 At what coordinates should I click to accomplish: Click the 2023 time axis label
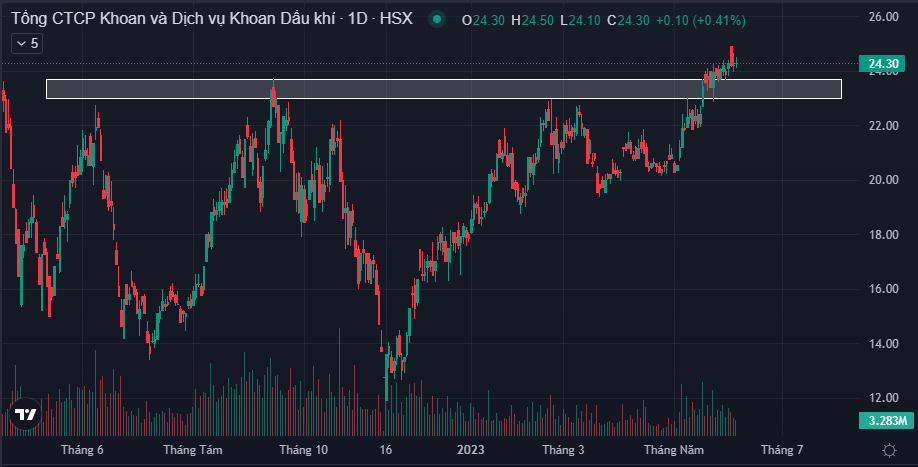pos(471,450)
